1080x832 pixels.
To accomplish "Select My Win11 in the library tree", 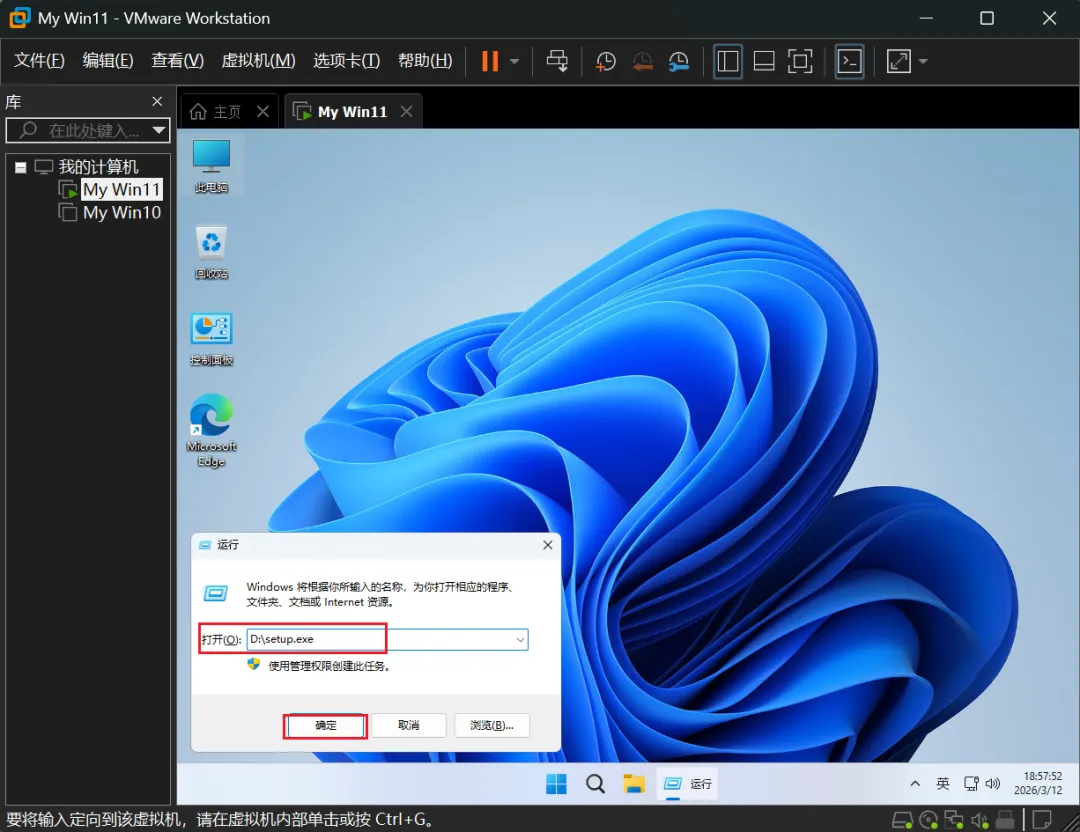I will 122,189.
